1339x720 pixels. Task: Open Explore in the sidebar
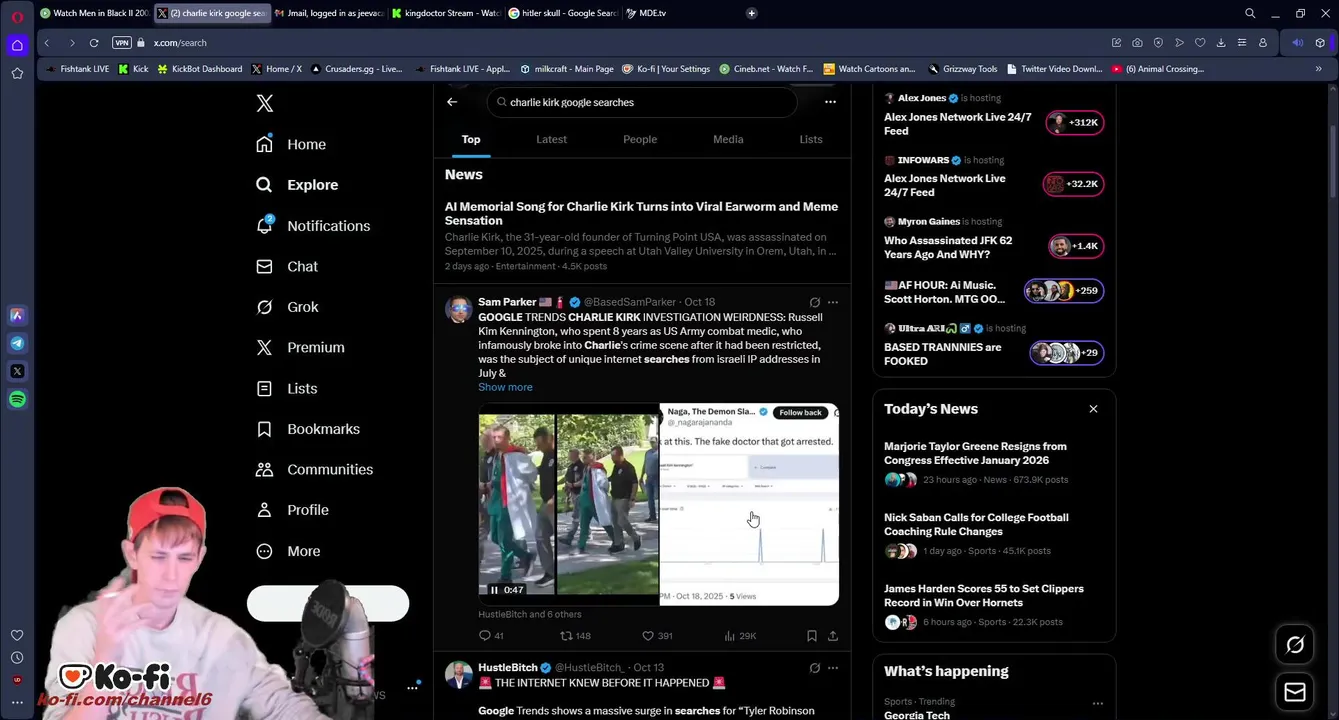(297, 185)
